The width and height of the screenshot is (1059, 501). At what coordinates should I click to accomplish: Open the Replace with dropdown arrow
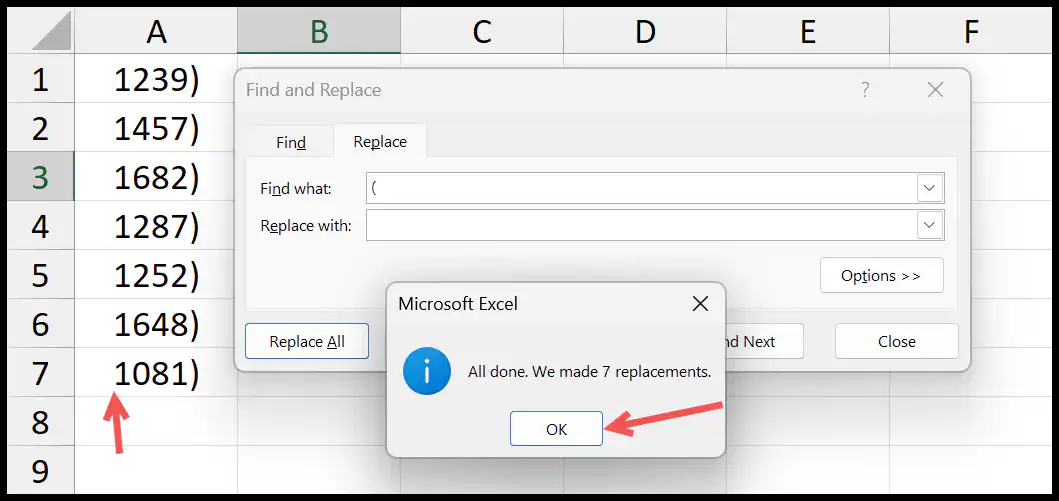pos(929,225)
